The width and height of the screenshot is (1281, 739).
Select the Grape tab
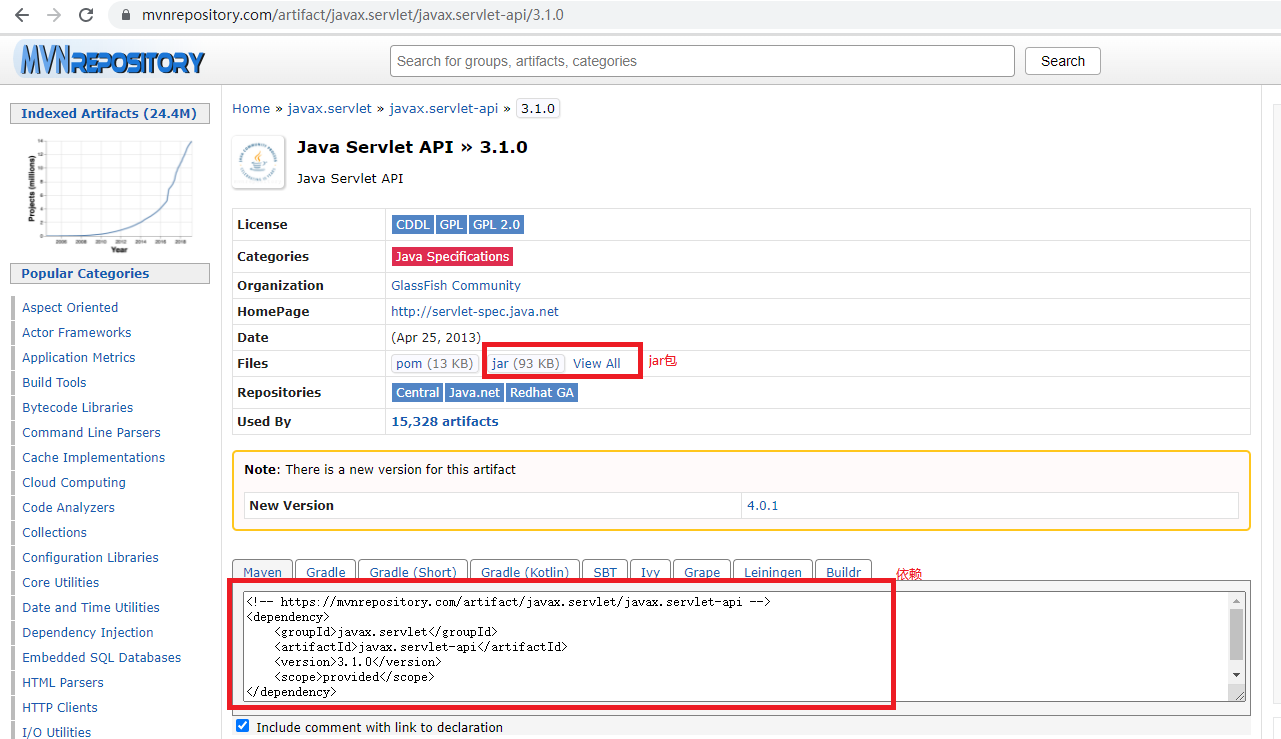click(x=702, y=572)
